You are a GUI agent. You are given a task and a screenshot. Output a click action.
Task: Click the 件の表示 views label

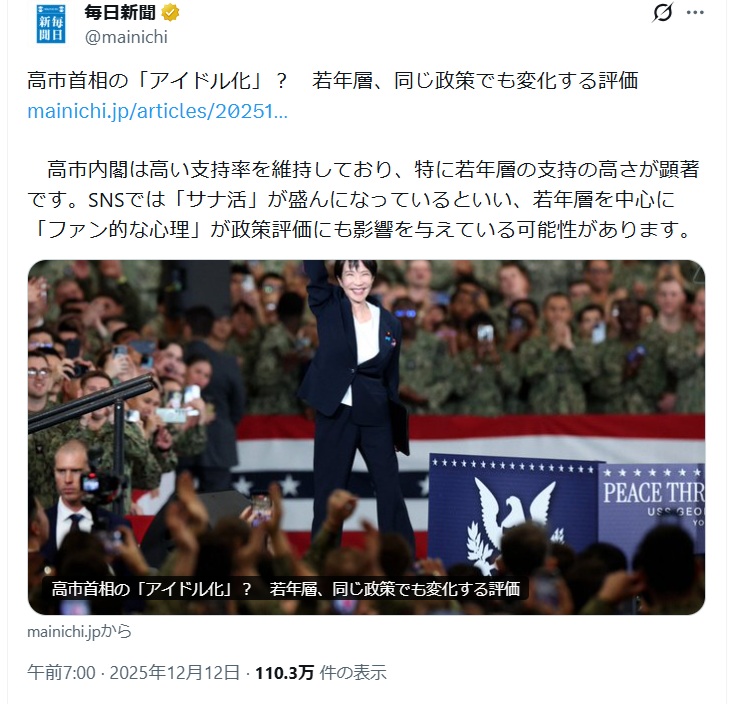(353, 672)
